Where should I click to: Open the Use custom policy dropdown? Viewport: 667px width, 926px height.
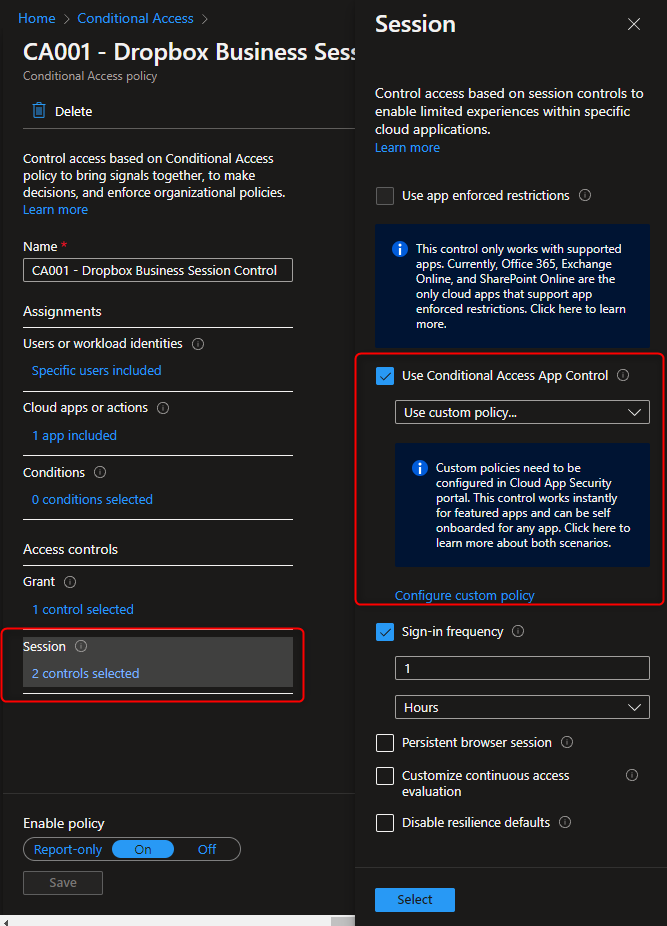[522, 412]
